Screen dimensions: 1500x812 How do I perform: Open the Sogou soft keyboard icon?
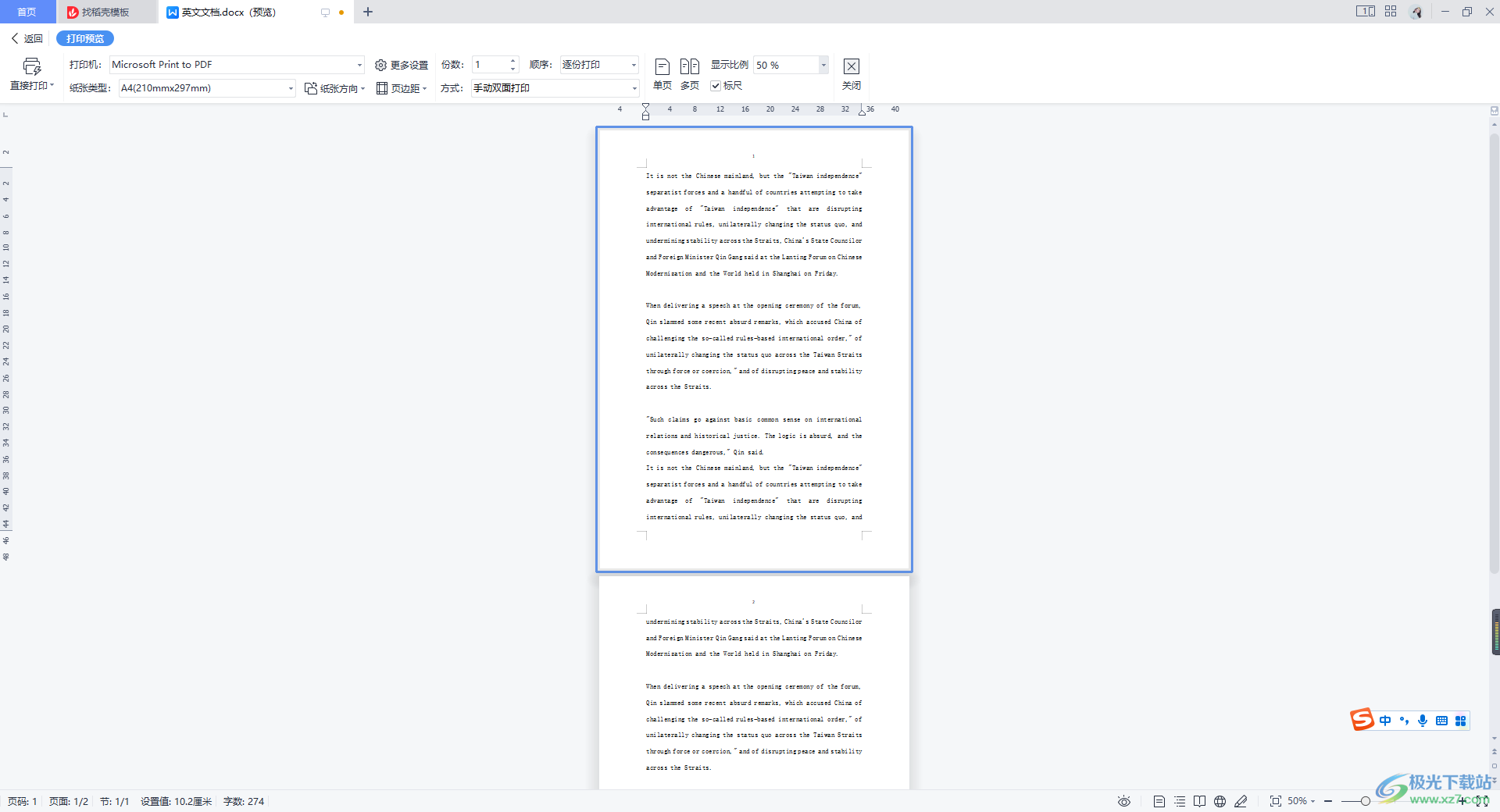pyautogui.click(x=1441, y=721)
